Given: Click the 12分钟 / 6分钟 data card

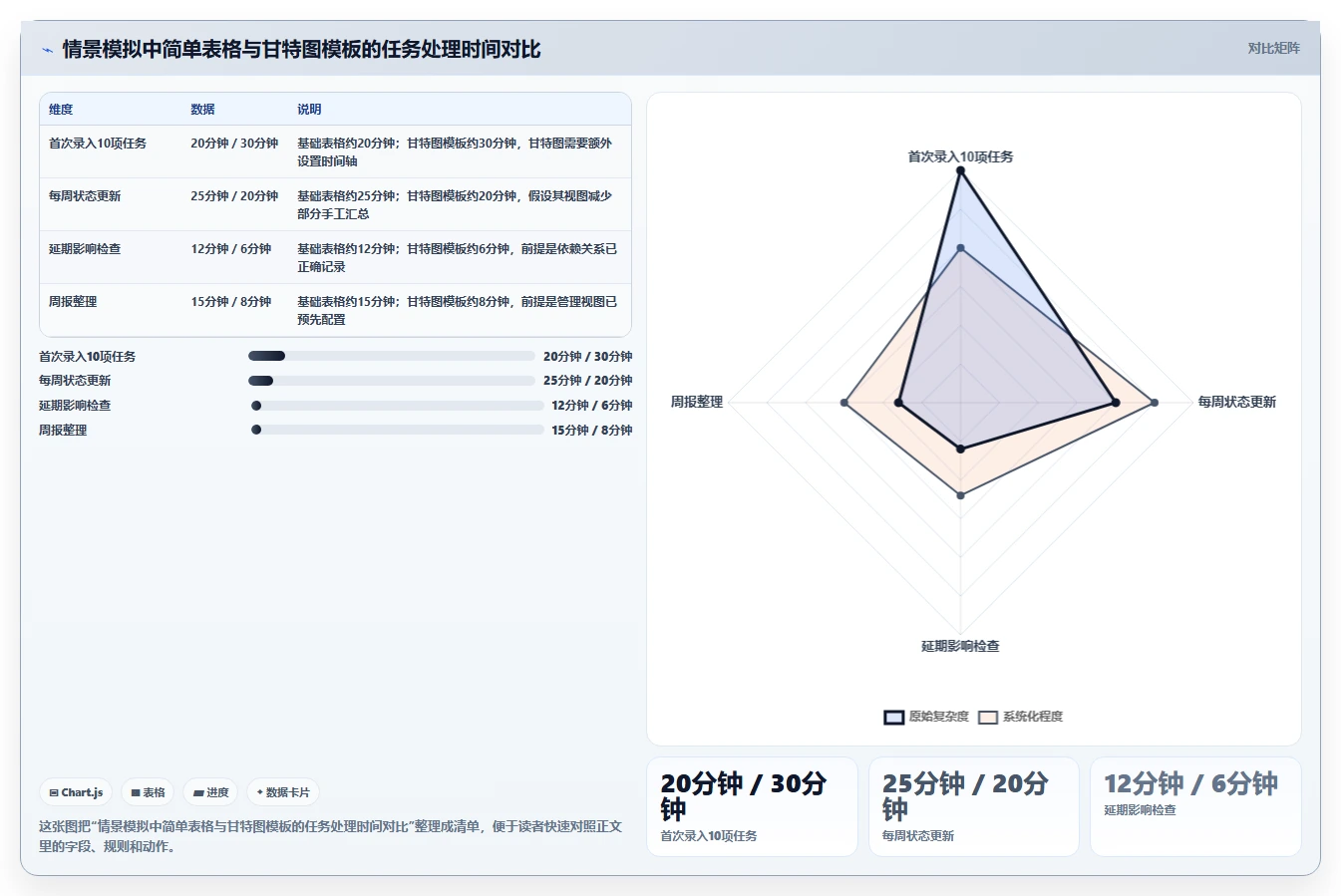Looking at the screenshot, I should pos(1194,806).
